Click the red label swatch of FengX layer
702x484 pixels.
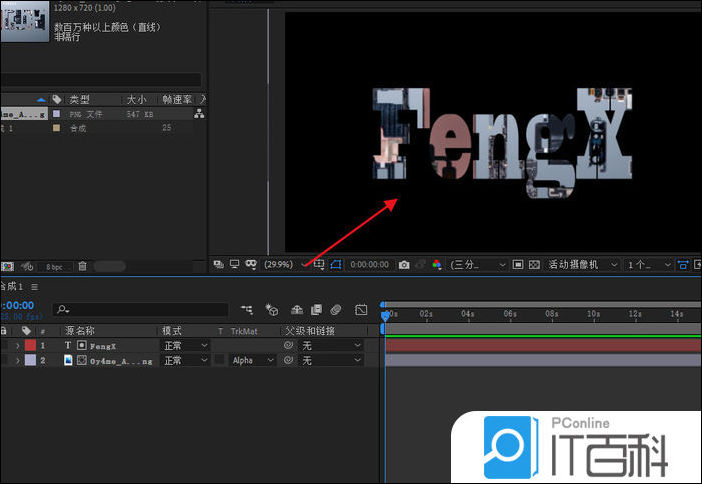(30, 345)
